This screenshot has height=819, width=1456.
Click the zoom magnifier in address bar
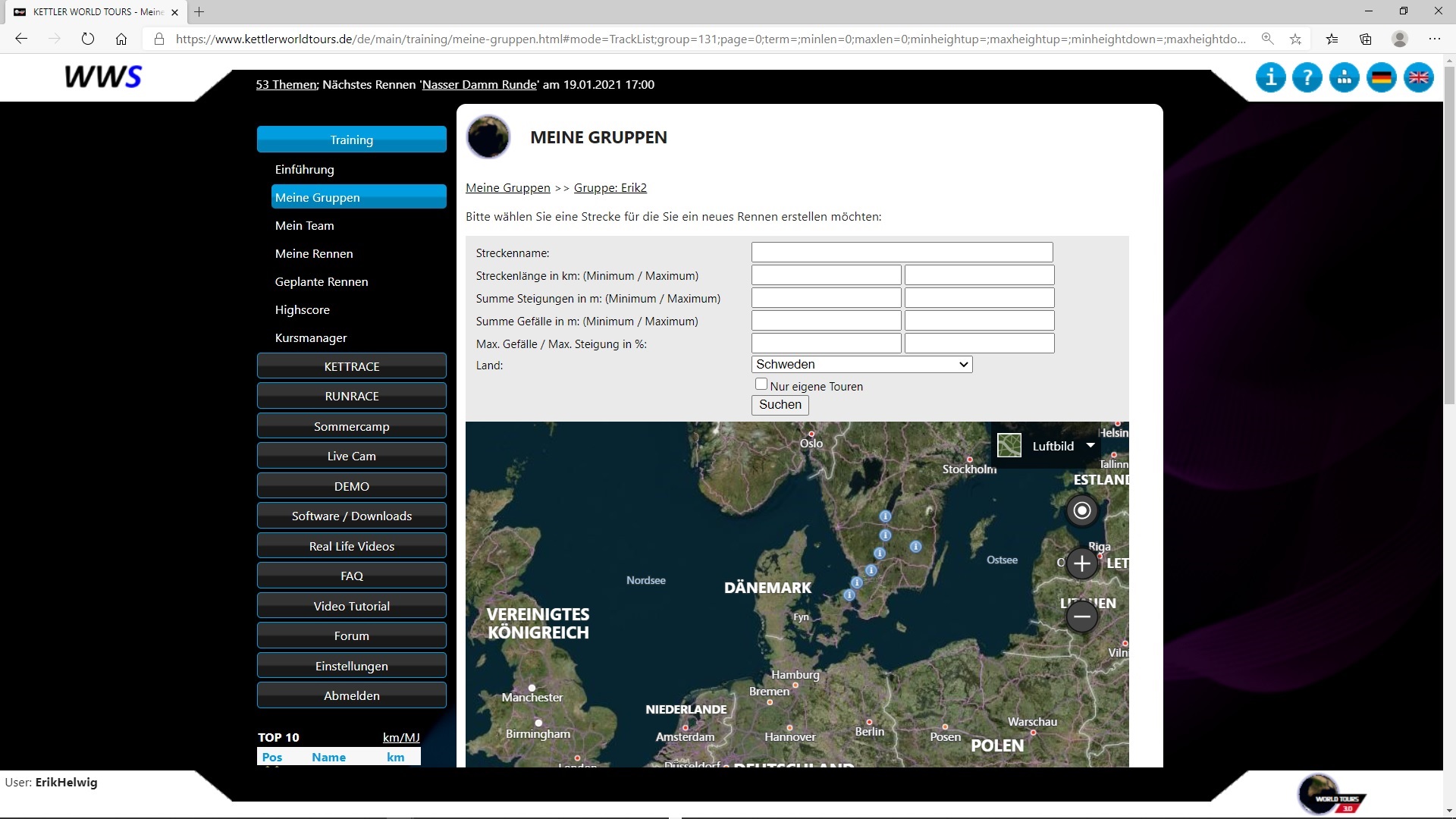[x=1267, y=39]
